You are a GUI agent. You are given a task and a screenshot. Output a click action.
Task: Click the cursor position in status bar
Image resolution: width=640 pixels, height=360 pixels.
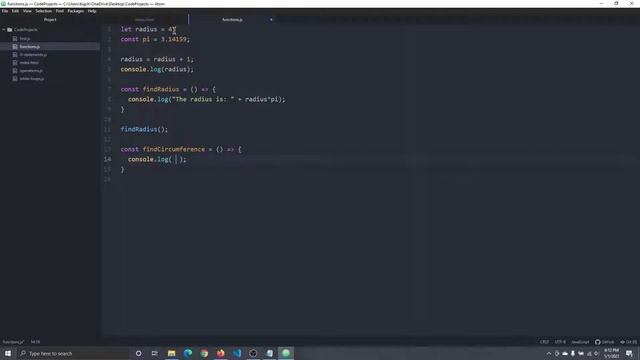pyautogui.click(x=35, y=342)
